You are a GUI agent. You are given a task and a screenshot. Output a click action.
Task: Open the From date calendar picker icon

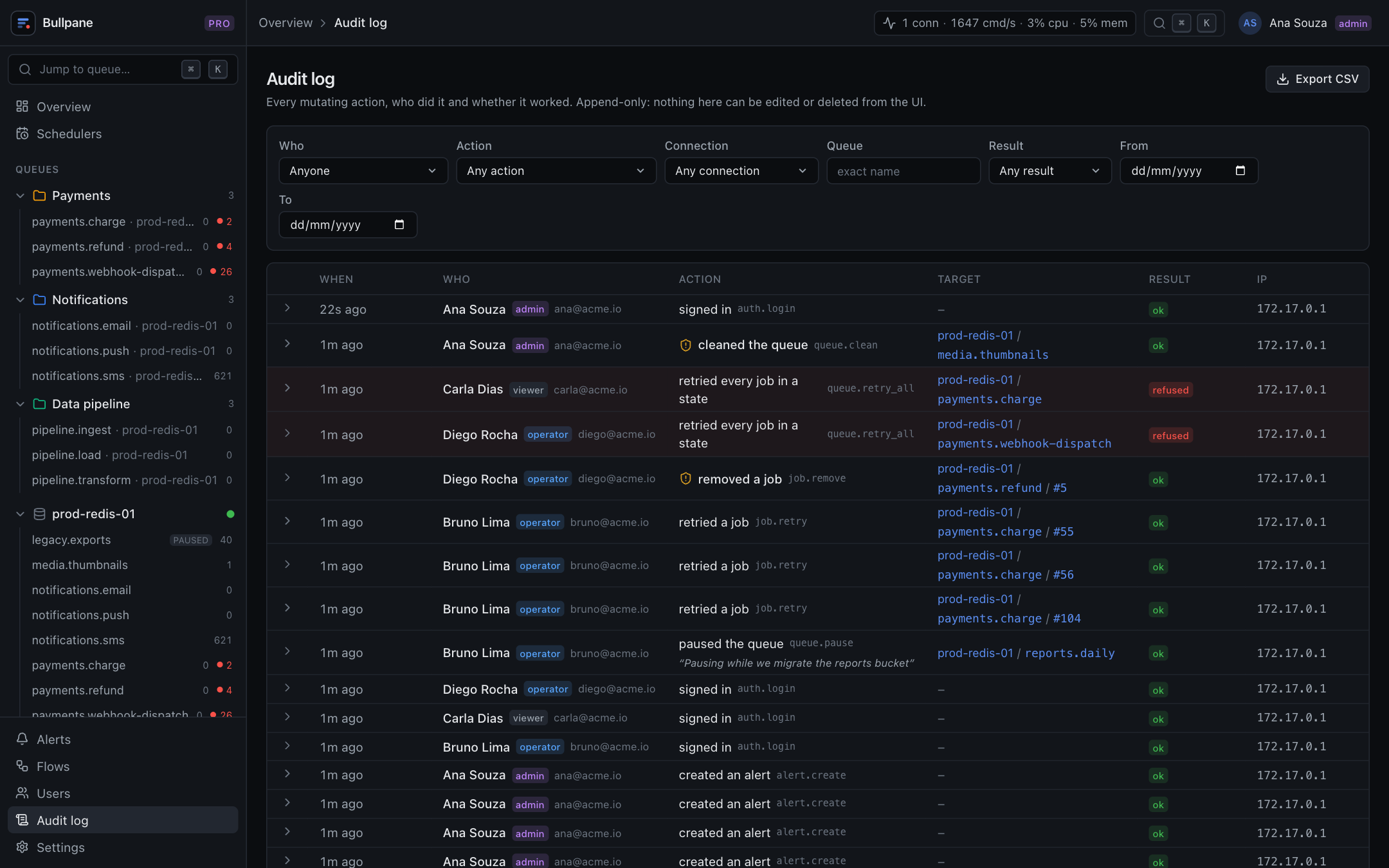click(1240, 171)
